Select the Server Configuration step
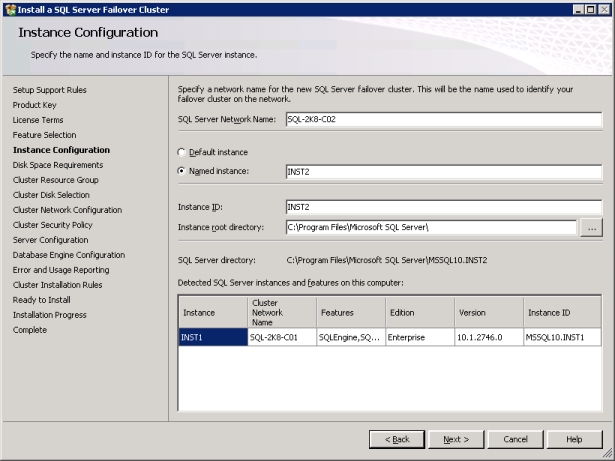Image resolution: width=615 pixels, height=461 pixels. coord(50,240)
